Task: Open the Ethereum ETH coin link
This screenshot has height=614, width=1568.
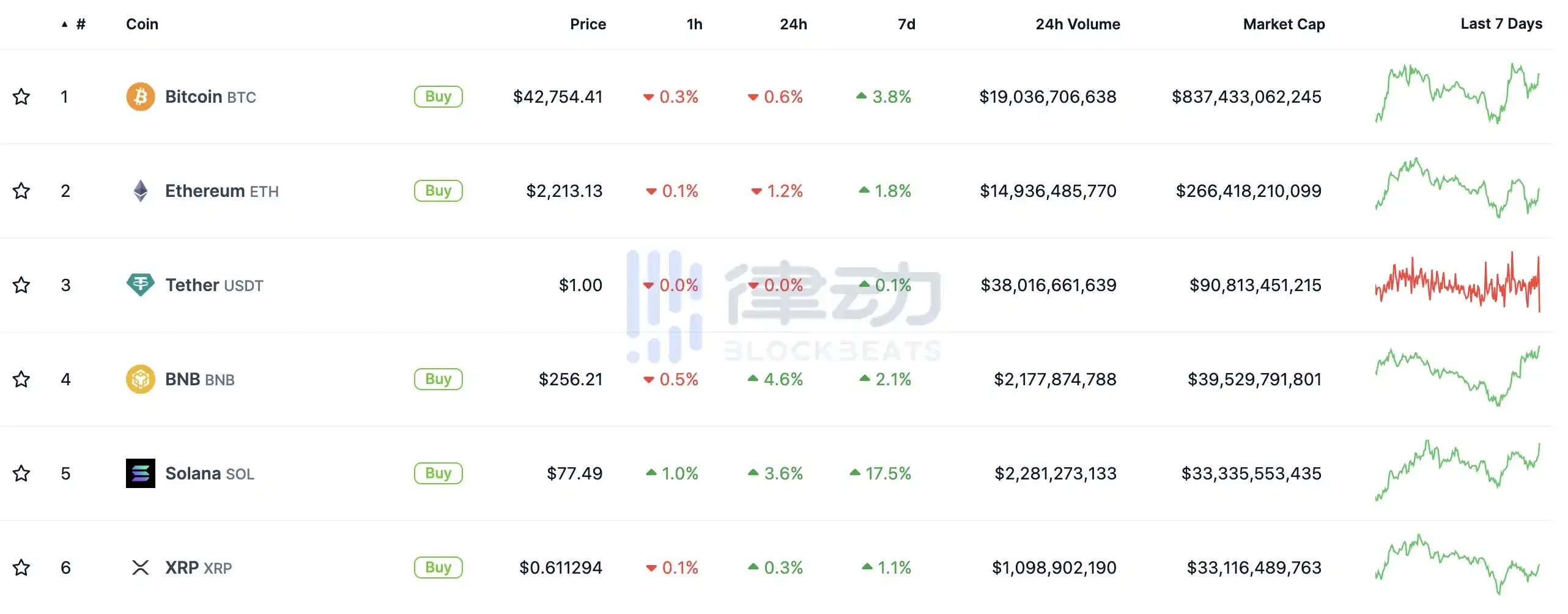Action: (221, 191)
